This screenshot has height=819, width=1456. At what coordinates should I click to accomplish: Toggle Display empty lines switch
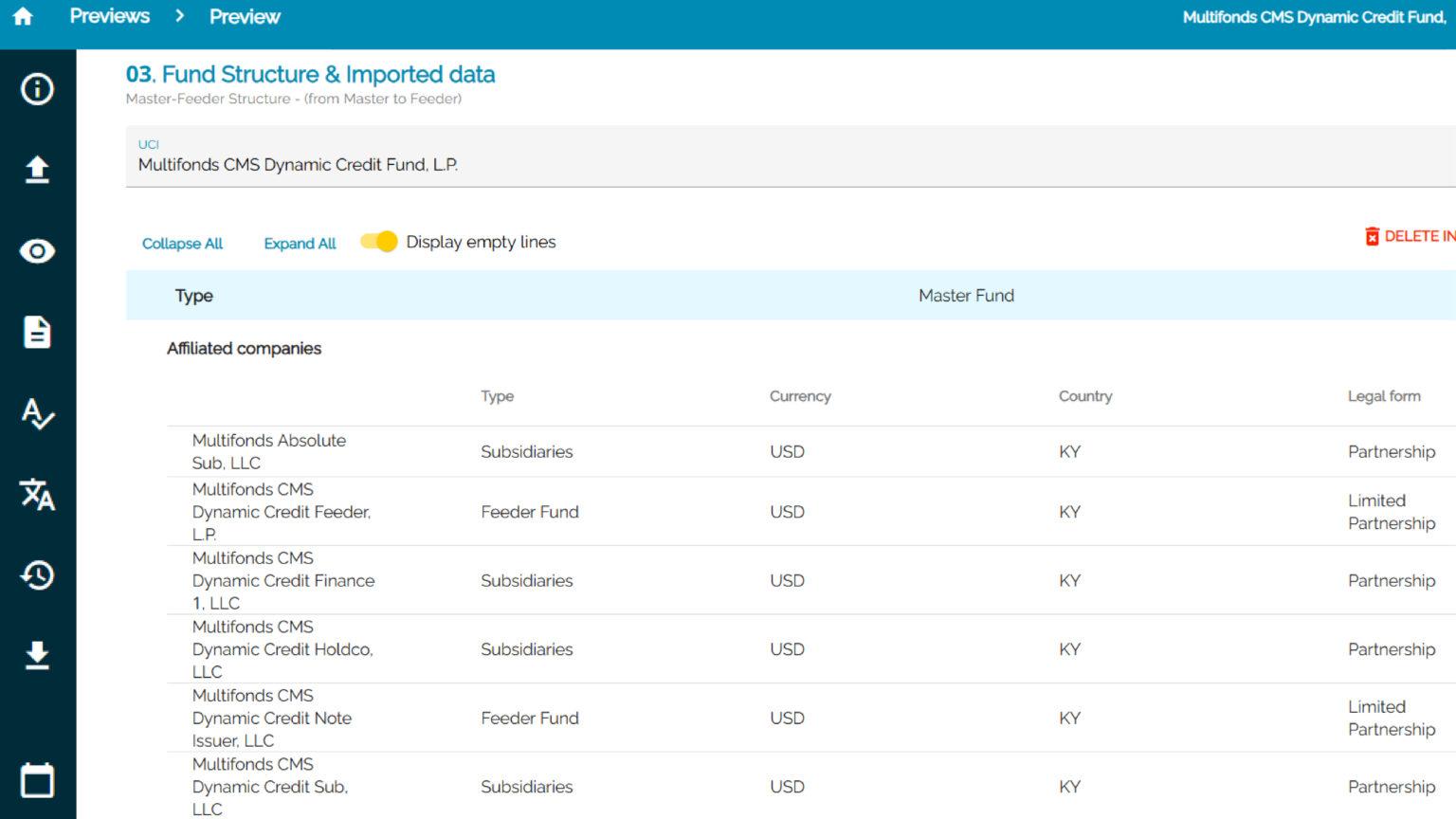click(379, 242)
